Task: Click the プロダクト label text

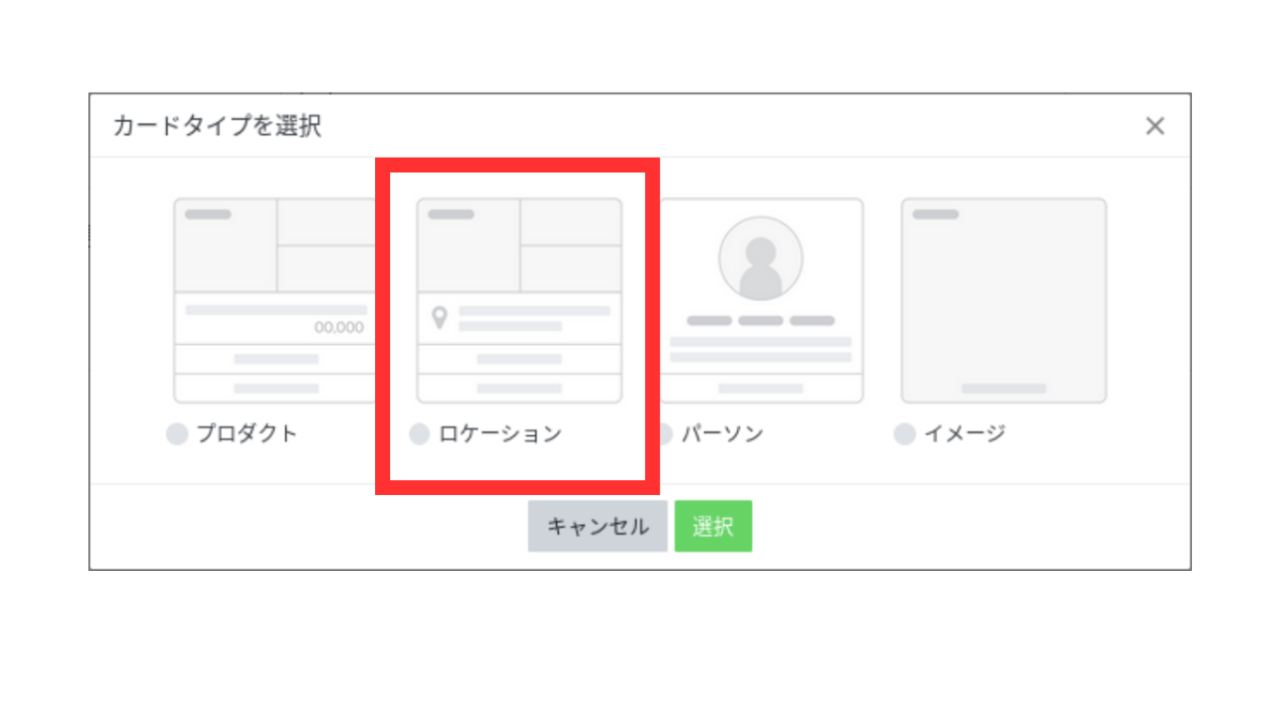Action: tap(247, 434)
